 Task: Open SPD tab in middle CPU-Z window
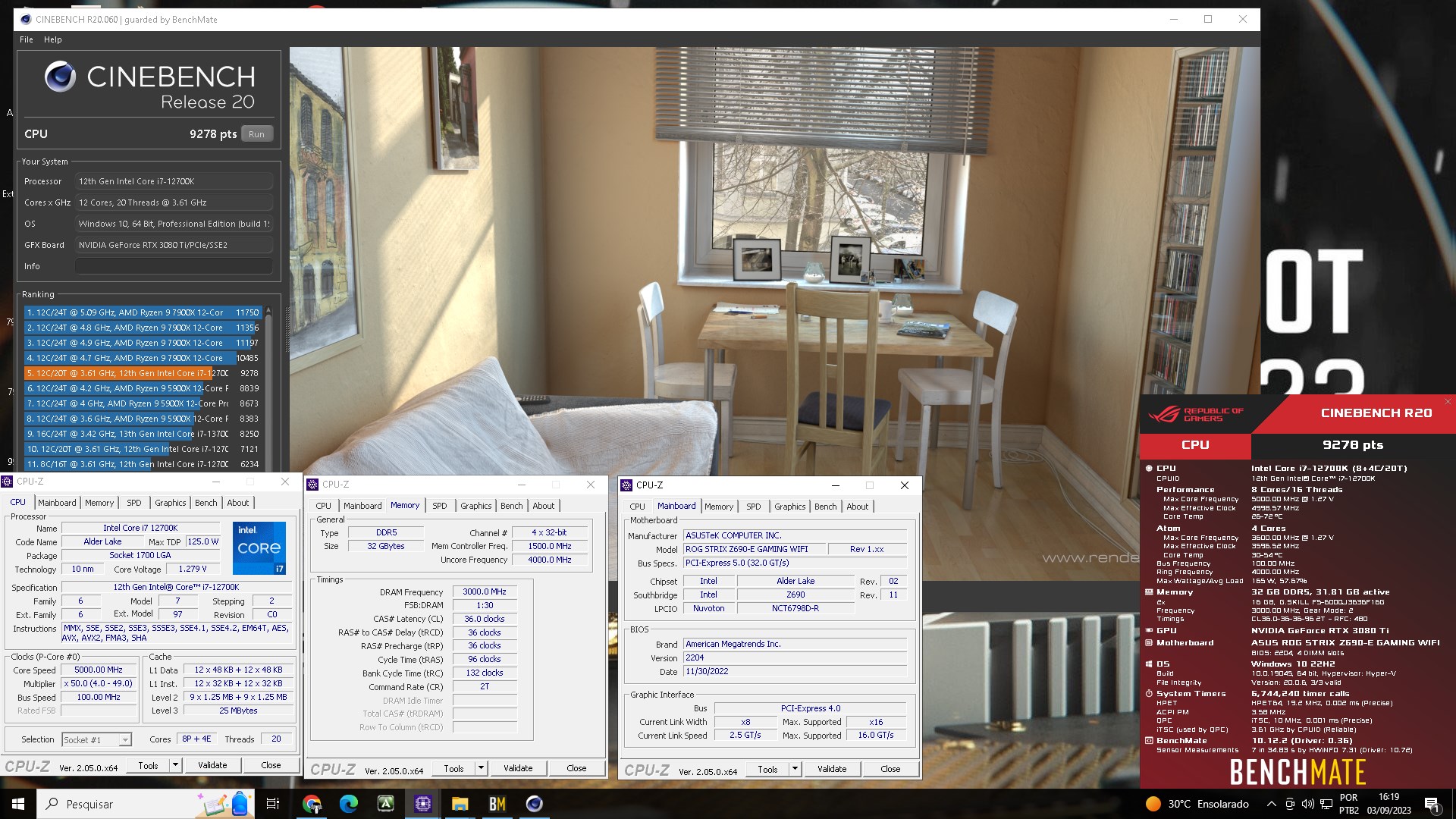[x=440, y=506]
